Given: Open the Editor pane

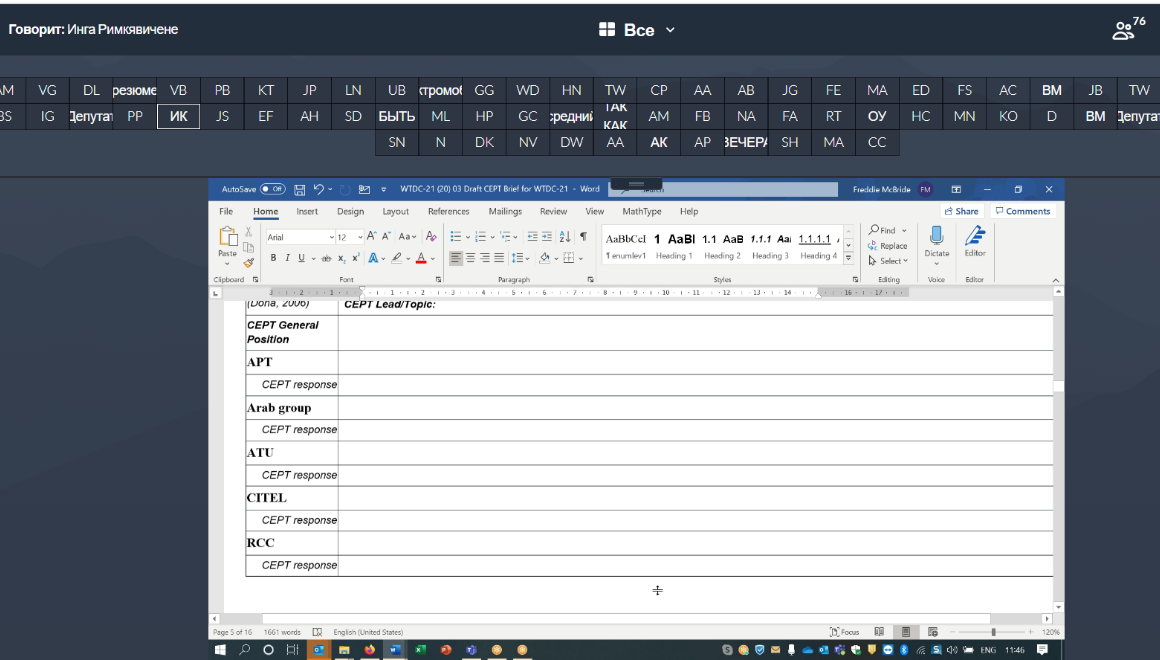Looking at the screenshot, I should click(x=975, y=241).
